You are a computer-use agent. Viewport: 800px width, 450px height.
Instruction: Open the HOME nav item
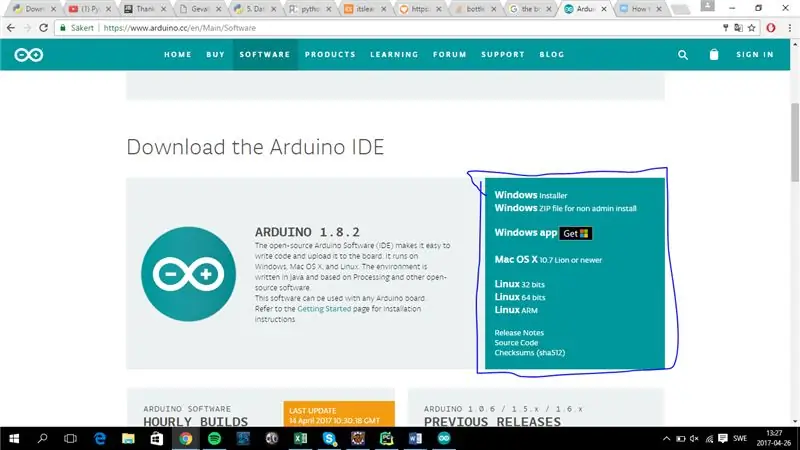pos(178,55)
